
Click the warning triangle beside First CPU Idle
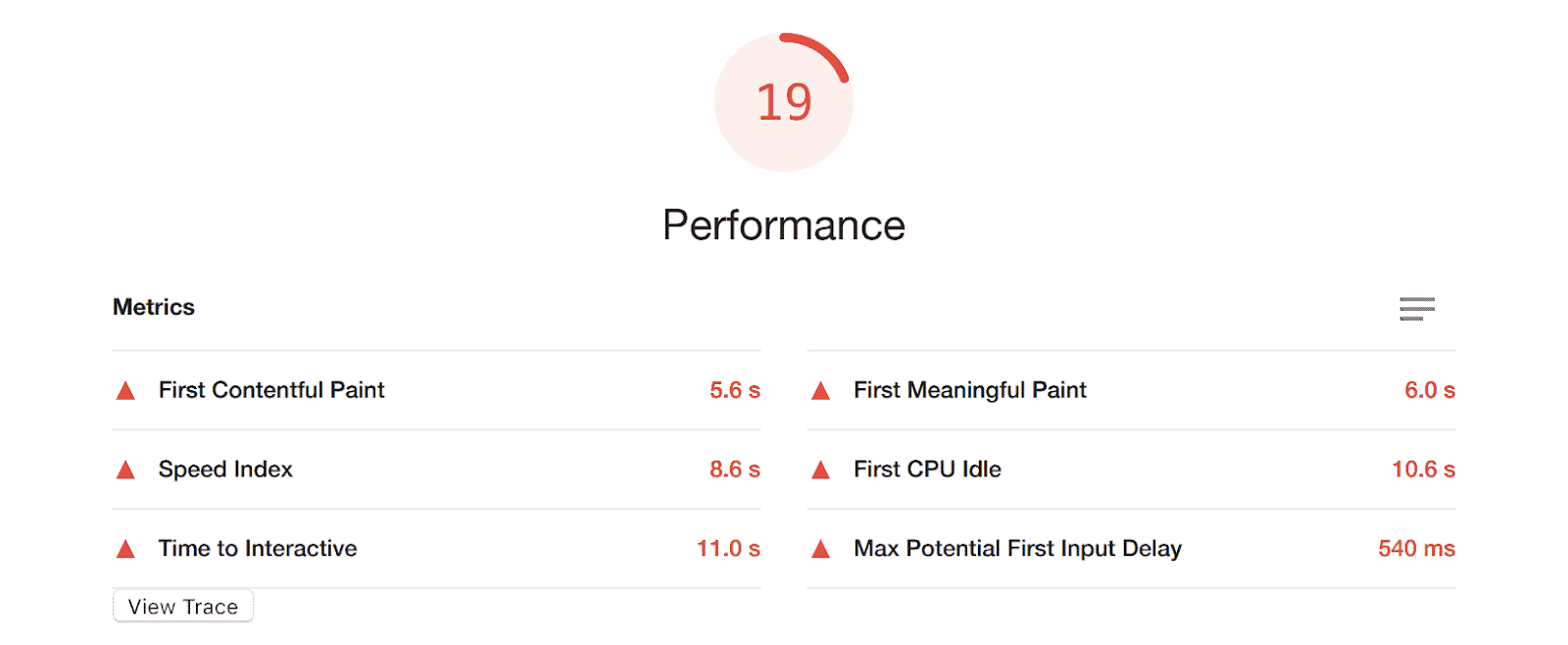[821, 471]
